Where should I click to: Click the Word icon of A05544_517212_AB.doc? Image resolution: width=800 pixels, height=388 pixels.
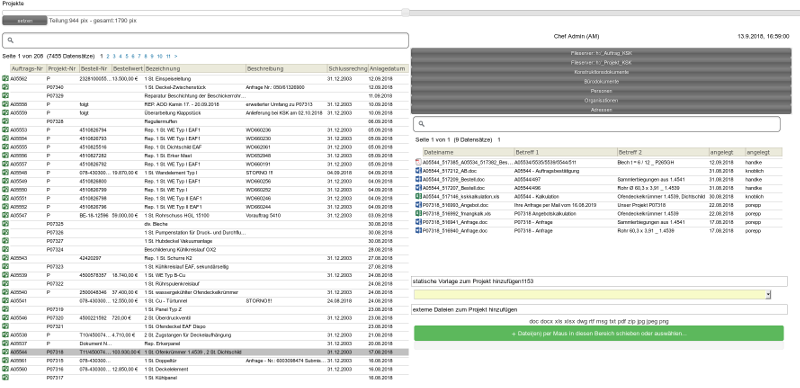[x=418, y=171]
